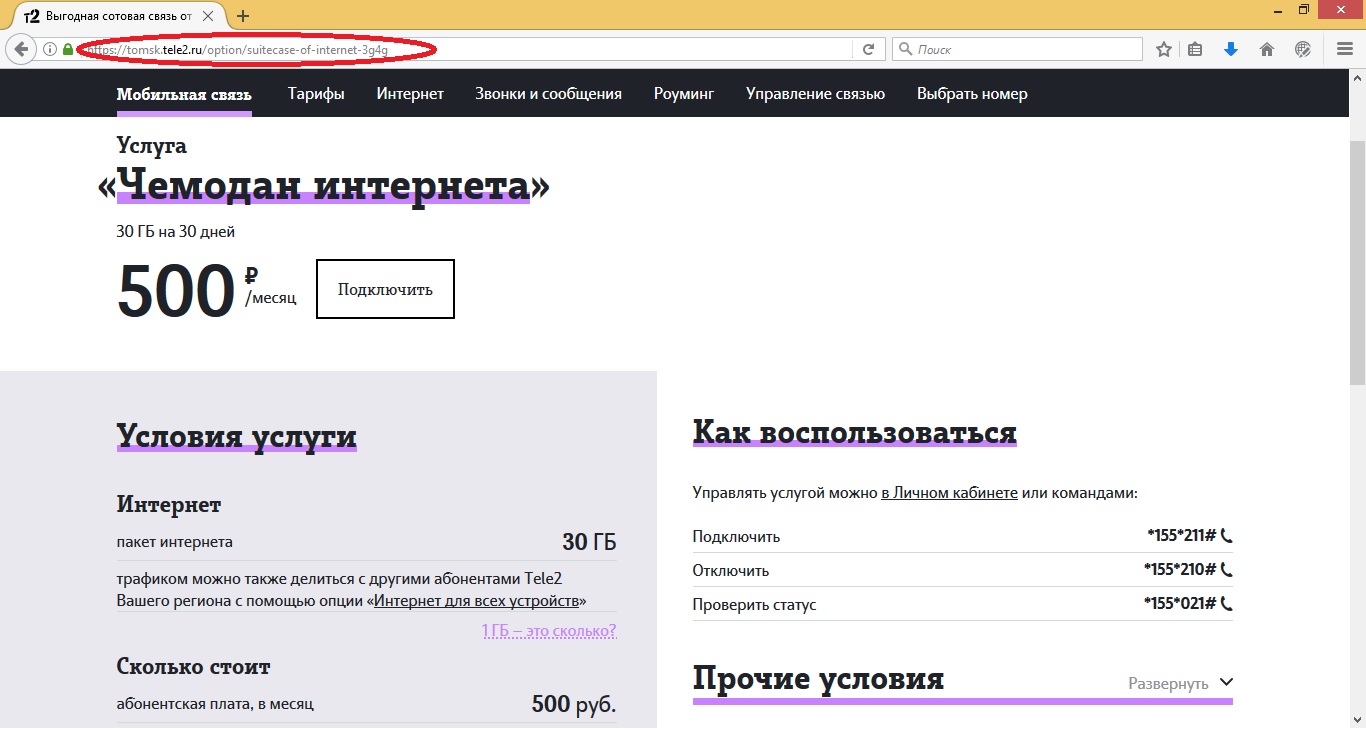This screenshot has height=730, width=1366.
Task: Open the bookmarks list icon
Action: [x=1195, y=47]
